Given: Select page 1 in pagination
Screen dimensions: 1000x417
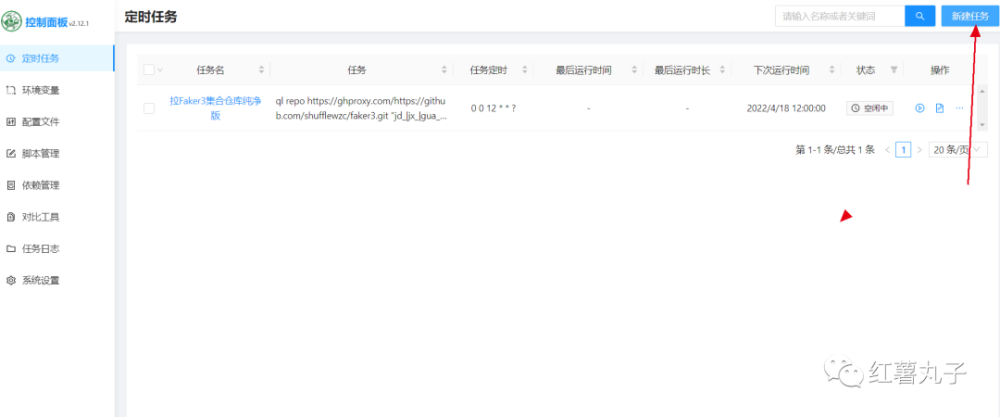Looking at the screenshot, I should click(903, 150).
